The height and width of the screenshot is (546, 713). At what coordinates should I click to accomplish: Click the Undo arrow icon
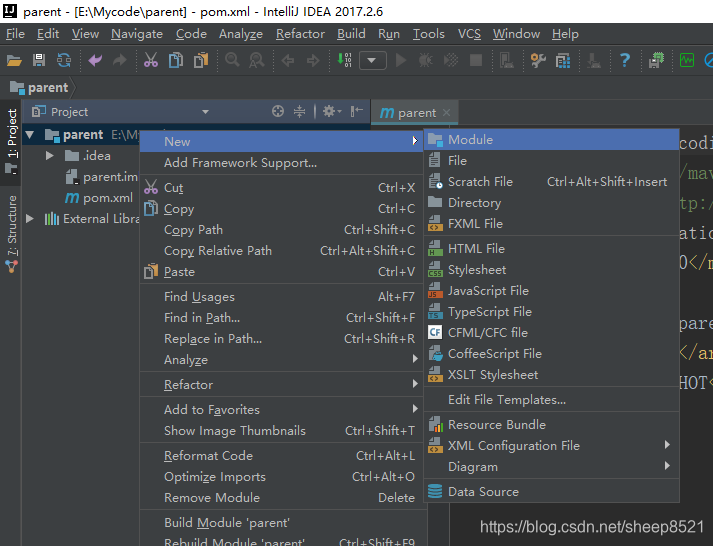pyautogui.click(x=95, y=60)
